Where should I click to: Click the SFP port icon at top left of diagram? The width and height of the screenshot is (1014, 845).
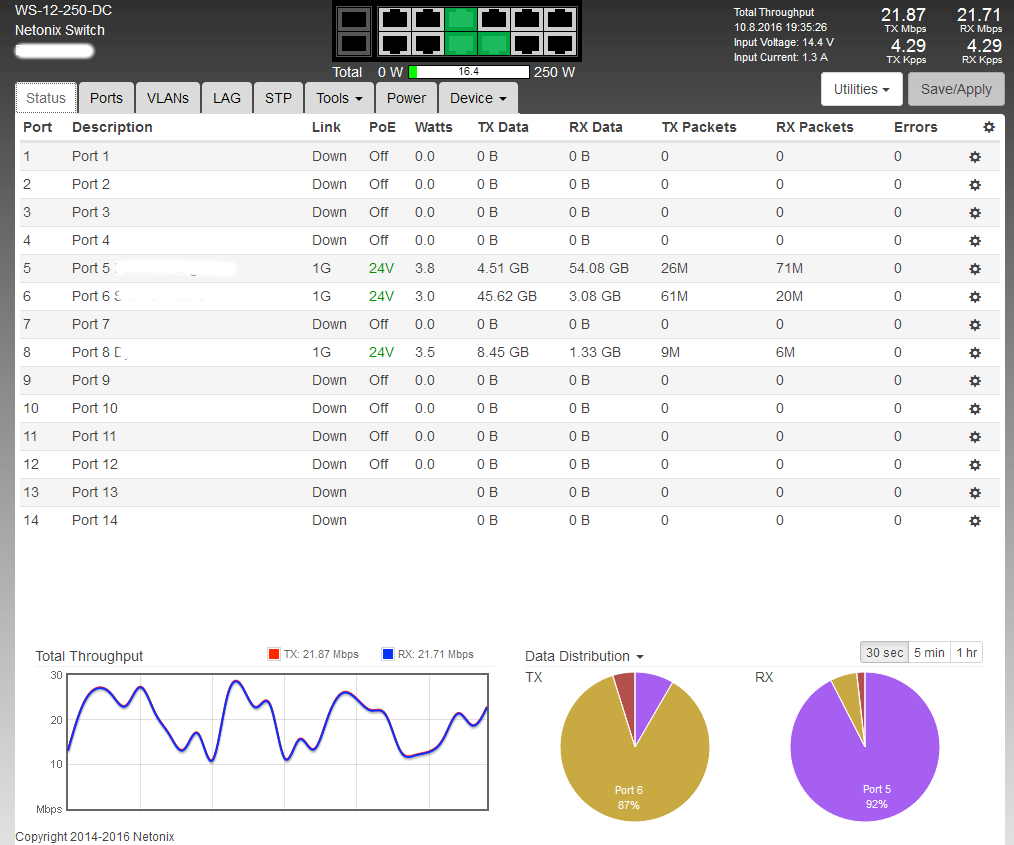point(354,19)
